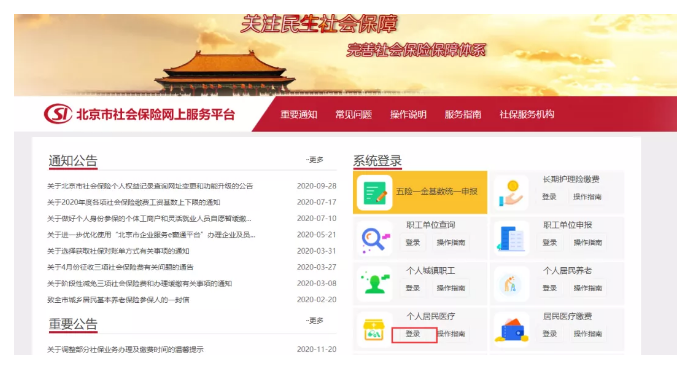Click 登录 under 职工单位申报
684x385 pixels.
click(549, 242)
